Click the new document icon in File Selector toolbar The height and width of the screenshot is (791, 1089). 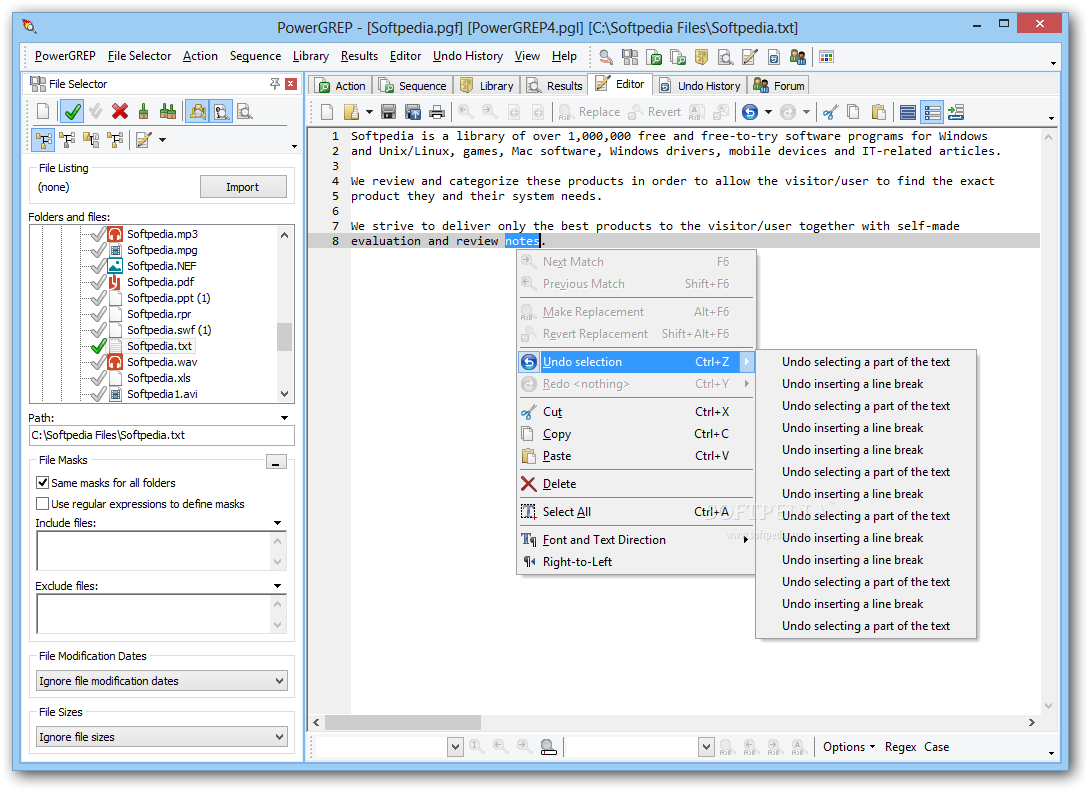click(x=43, y=112)
